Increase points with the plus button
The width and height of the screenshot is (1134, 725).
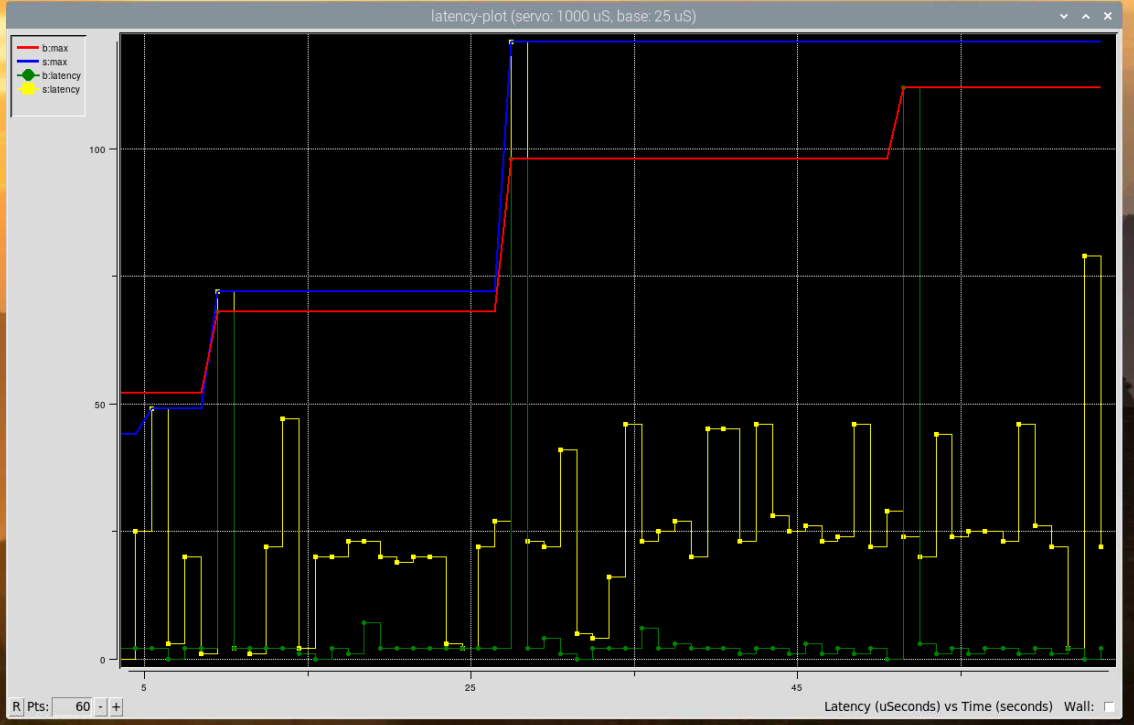[116, 707]
